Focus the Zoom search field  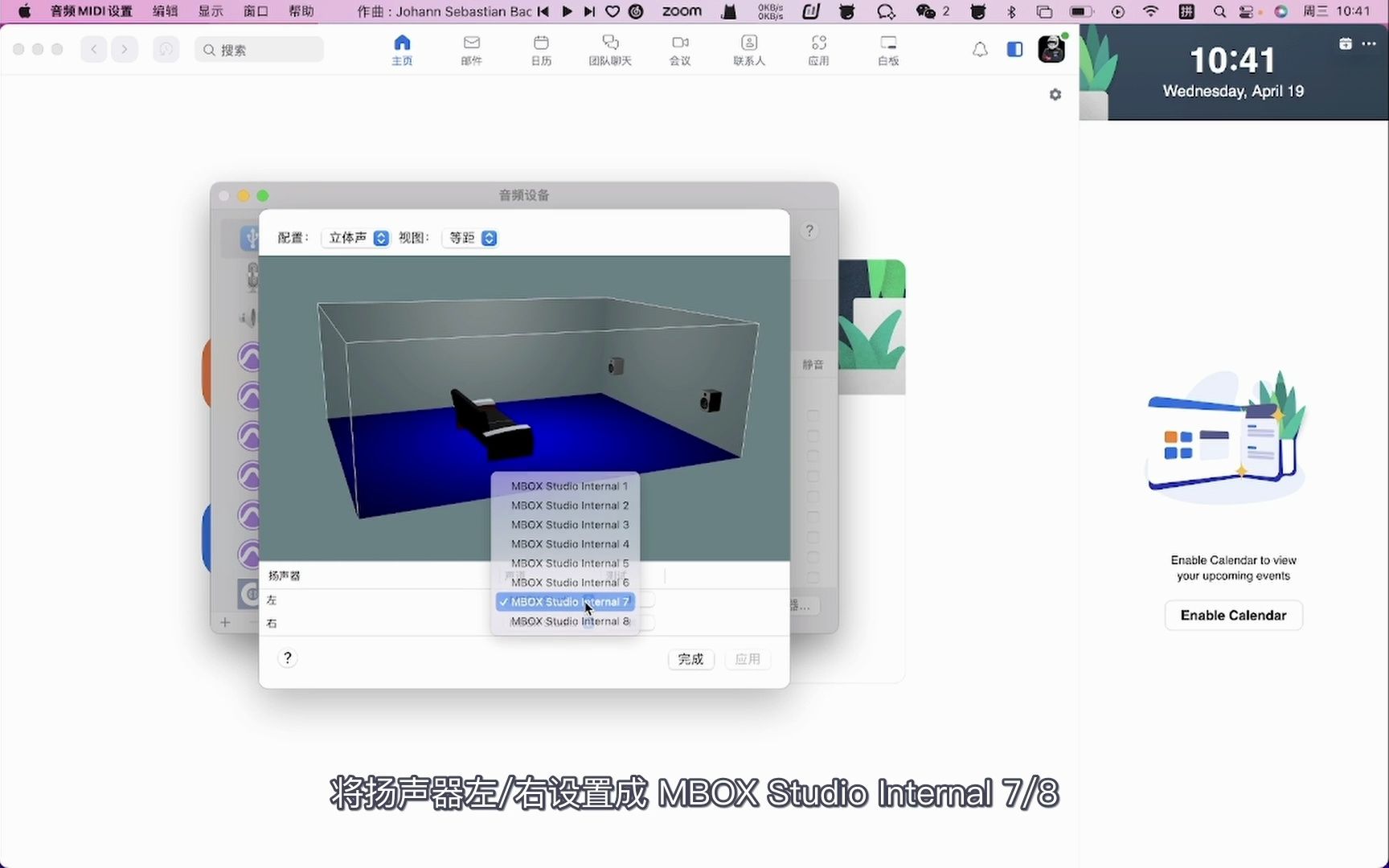point(259,50)
